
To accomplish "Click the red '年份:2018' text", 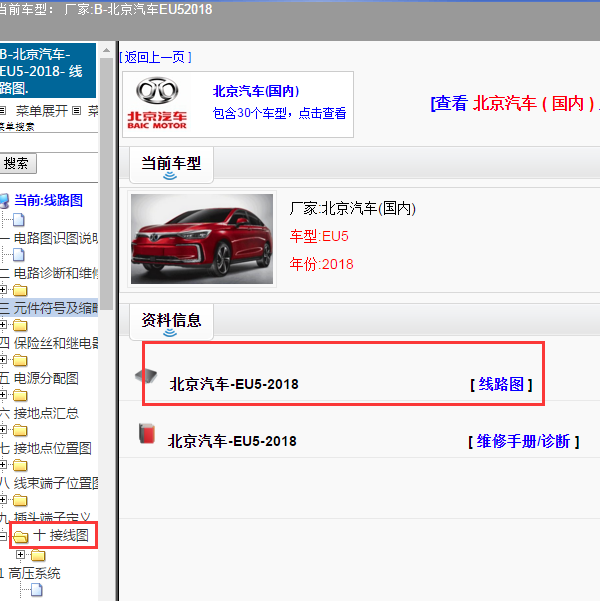I will (x=321, y=264).
